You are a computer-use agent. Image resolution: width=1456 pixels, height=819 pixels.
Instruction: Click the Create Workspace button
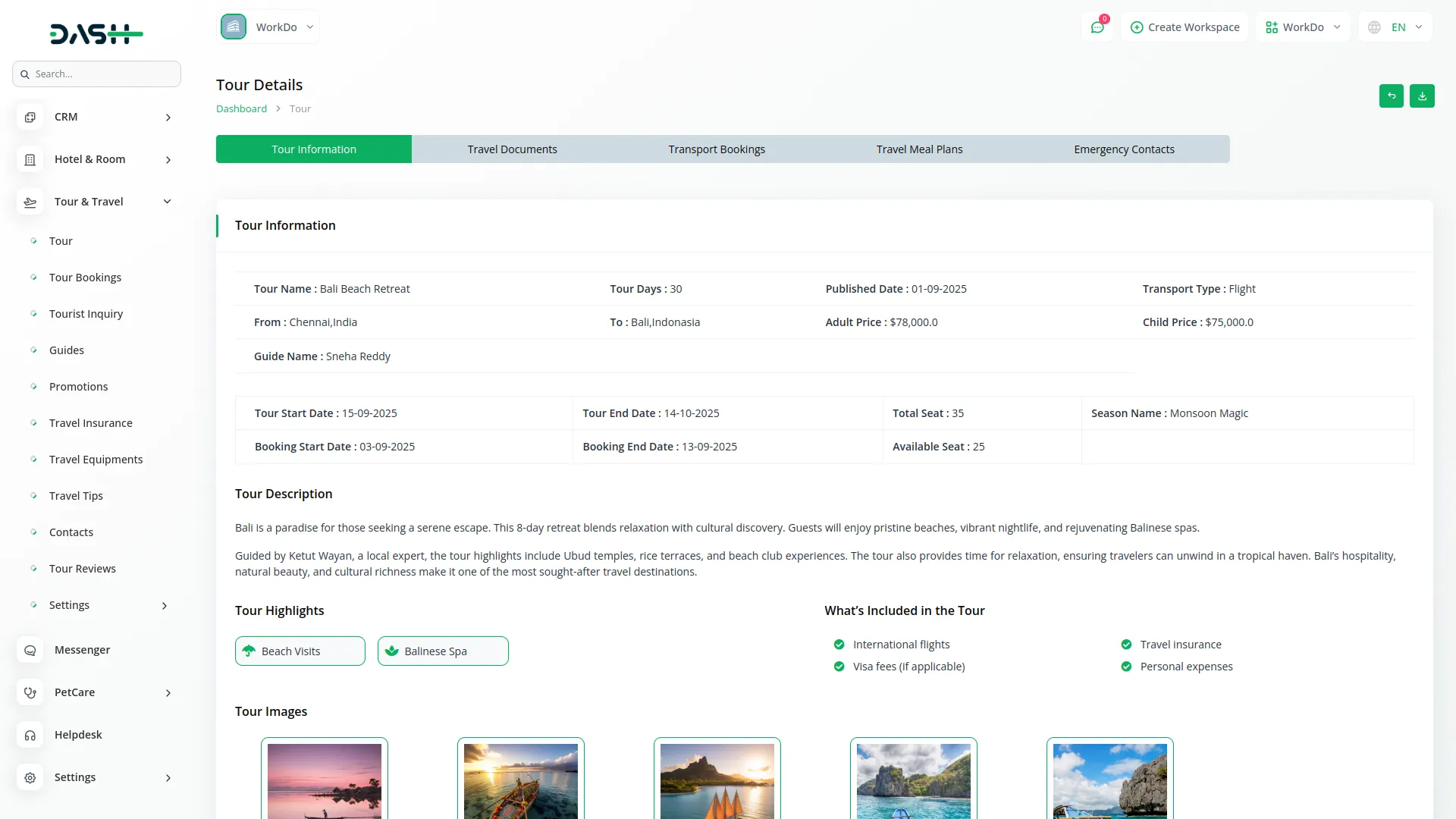1185,27
